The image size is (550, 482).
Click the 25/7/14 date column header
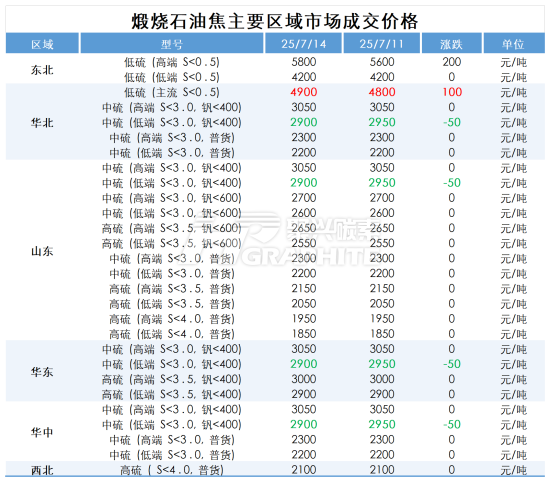[303, 44]
